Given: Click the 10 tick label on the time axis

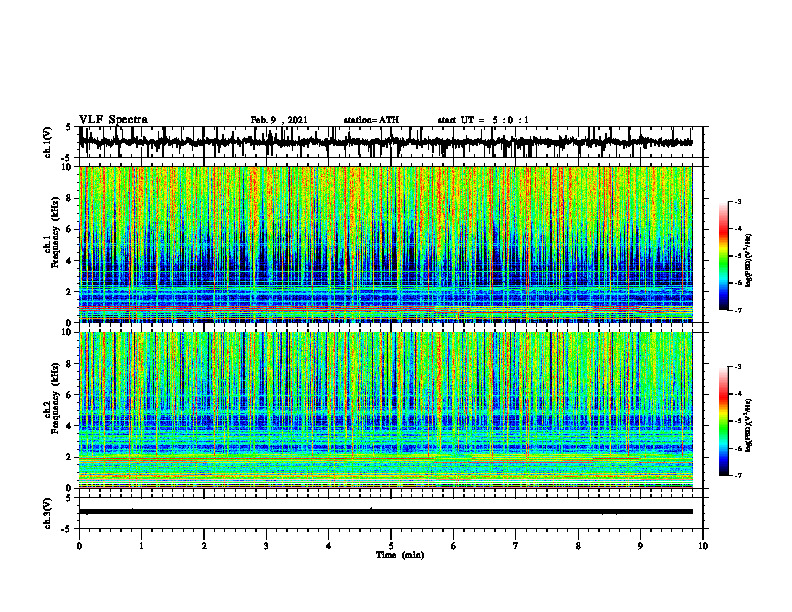Looking at the screenshot, I should point(703,546).
